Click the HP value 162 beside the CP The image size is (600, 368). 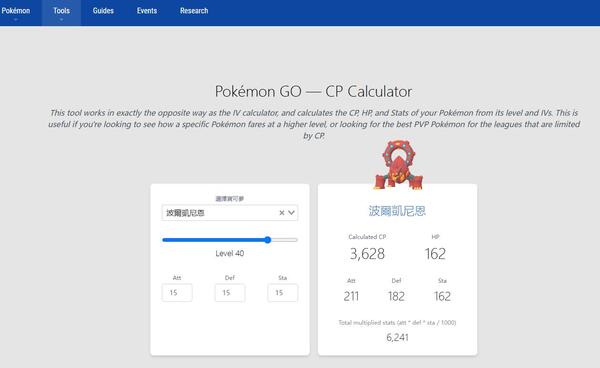[435, 254]
